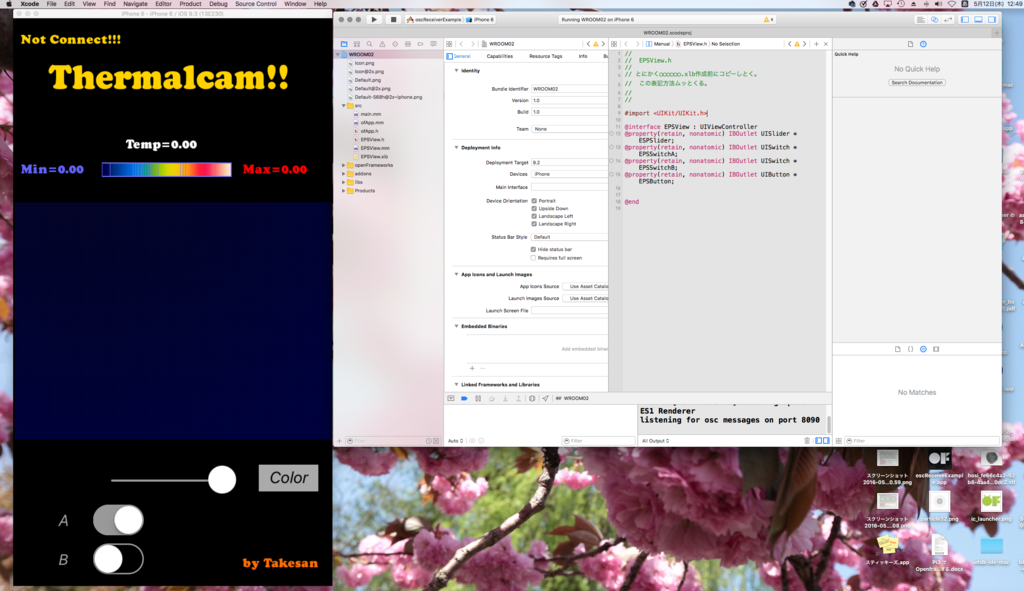Select EPSView.xib in the navigator
This screenshot has width=1024, height=591.
coord(374,157)
